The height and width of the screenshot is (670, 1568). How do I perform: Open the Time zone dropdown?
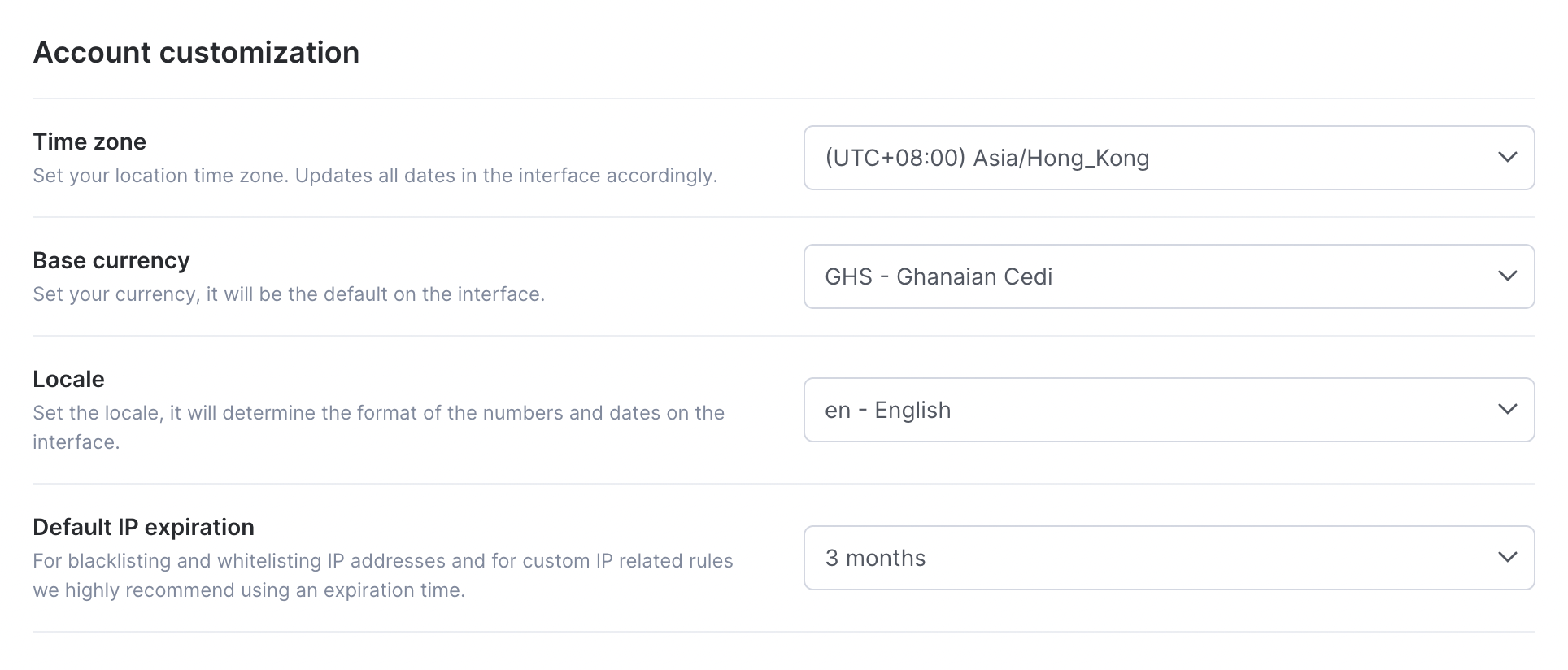tap(1168, 158)
